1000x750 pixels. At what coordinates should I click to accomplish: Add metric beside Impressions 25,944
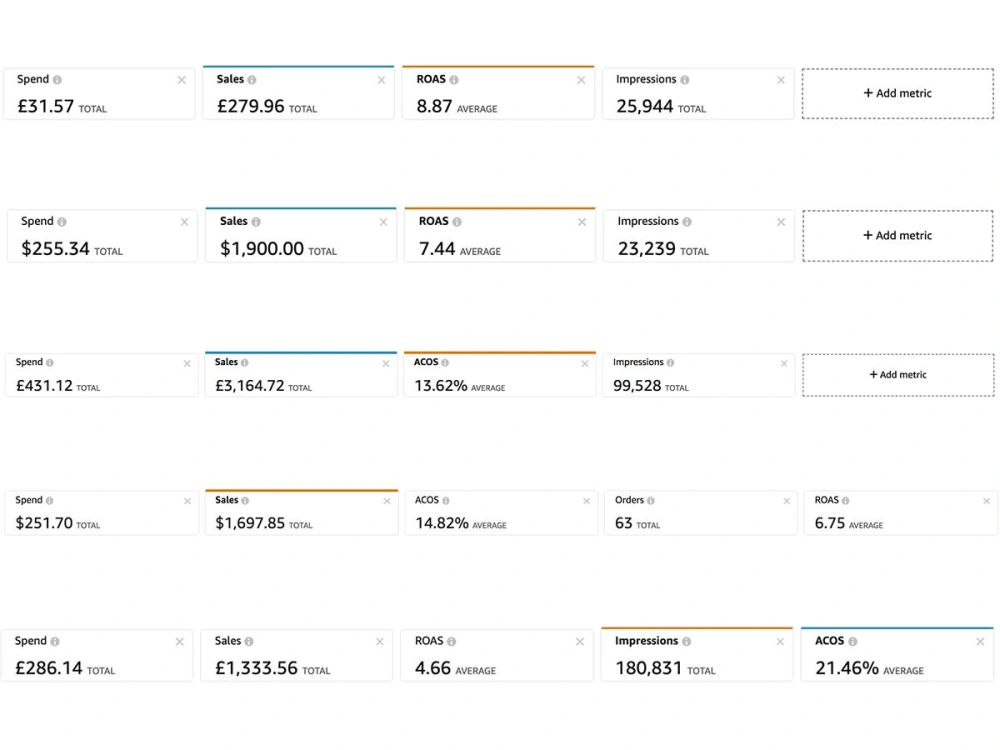pos(897,93)
